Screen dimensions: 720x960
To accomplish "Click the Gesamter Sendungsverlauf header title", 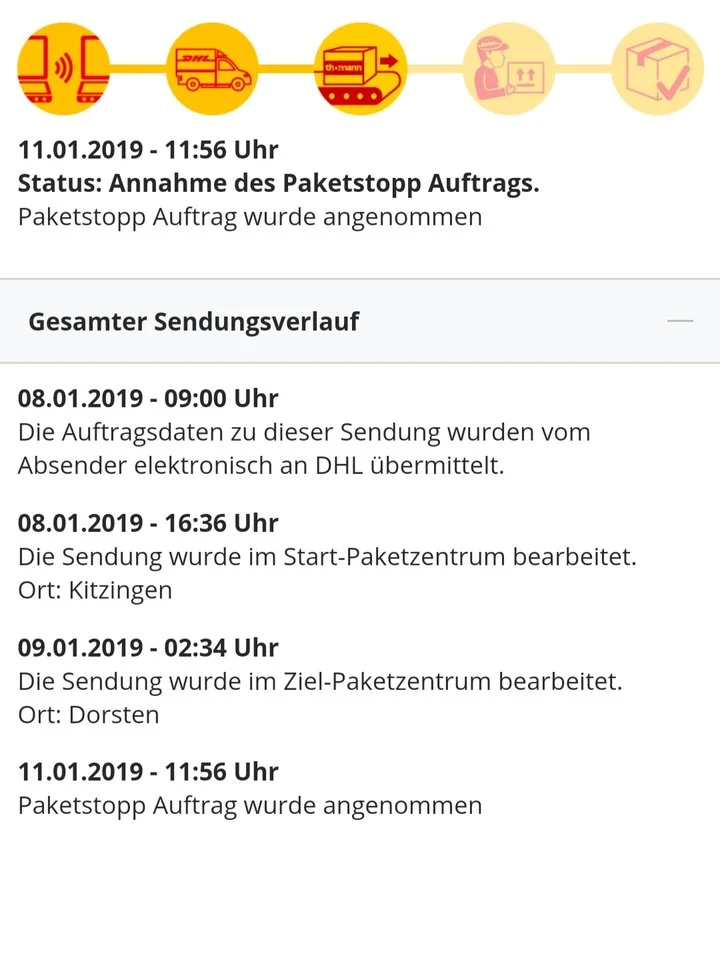I will coord(194,322).
